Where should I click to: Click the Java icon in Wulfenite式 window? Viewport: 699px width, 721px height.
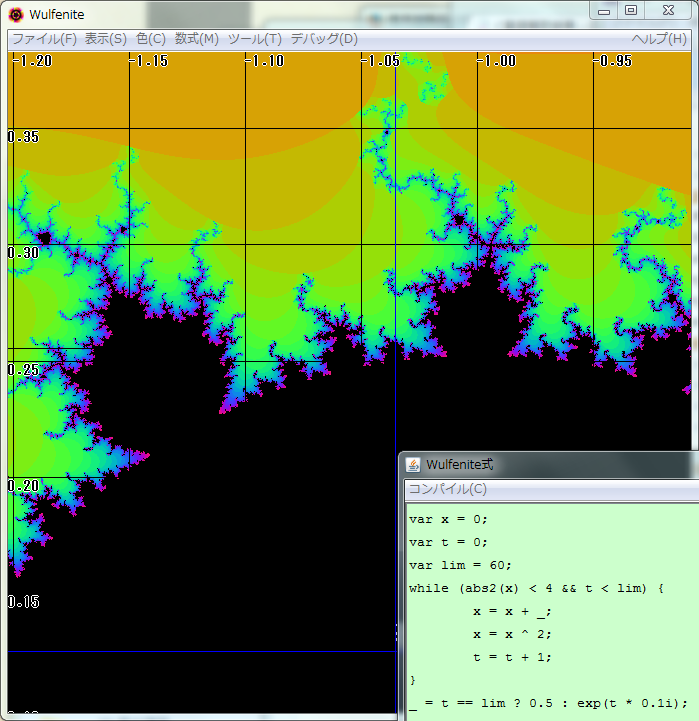pyautogui.click(x=413, y=464)
